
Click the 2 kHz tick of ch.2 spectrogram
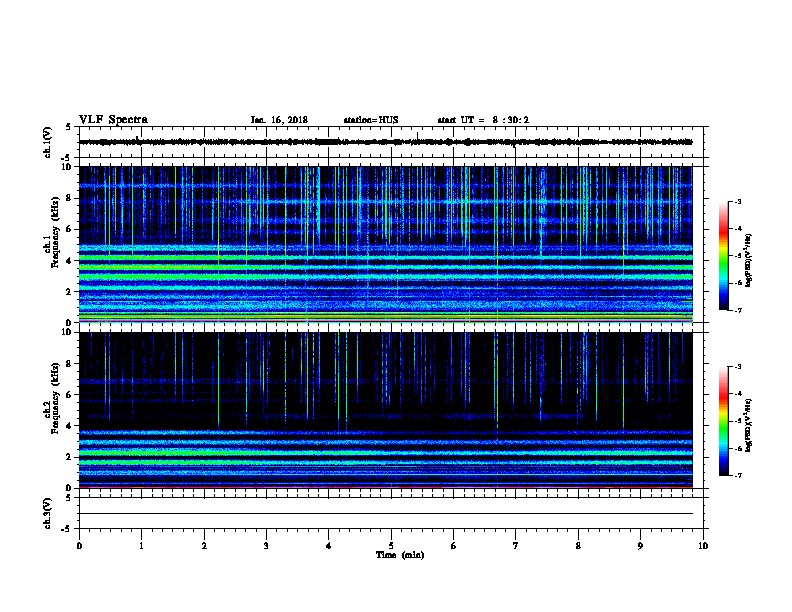click(69, 457)
